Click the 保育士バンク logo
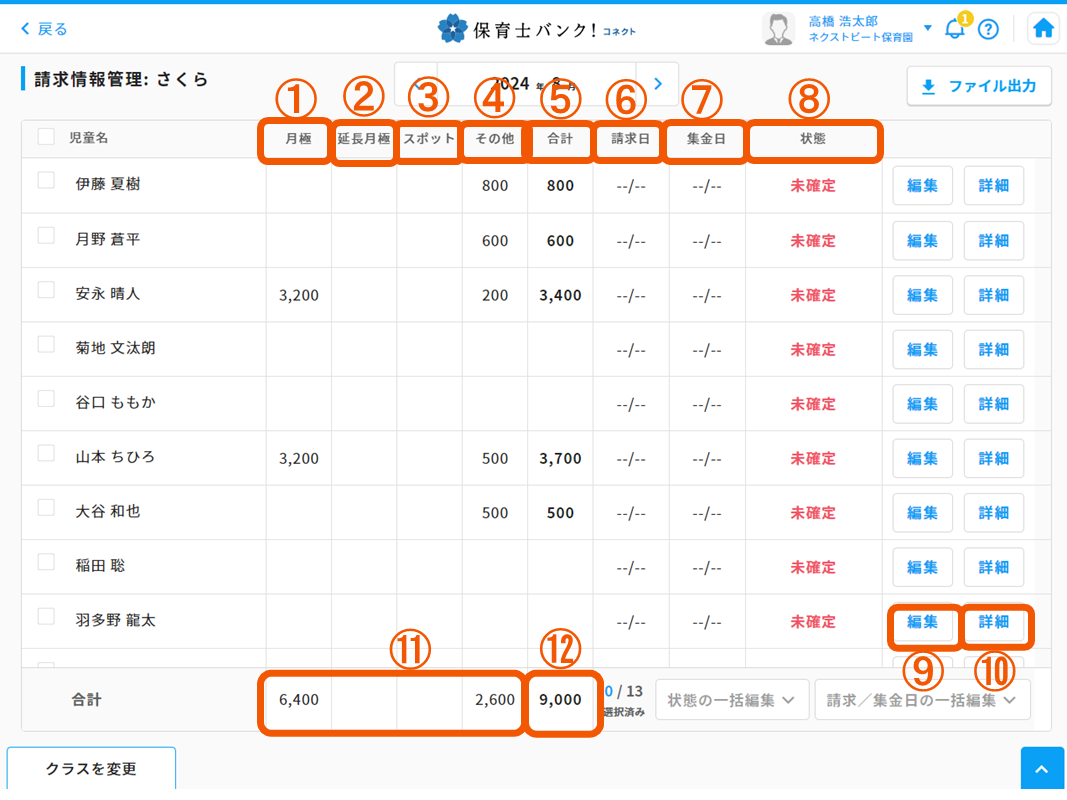 [536, 29]
